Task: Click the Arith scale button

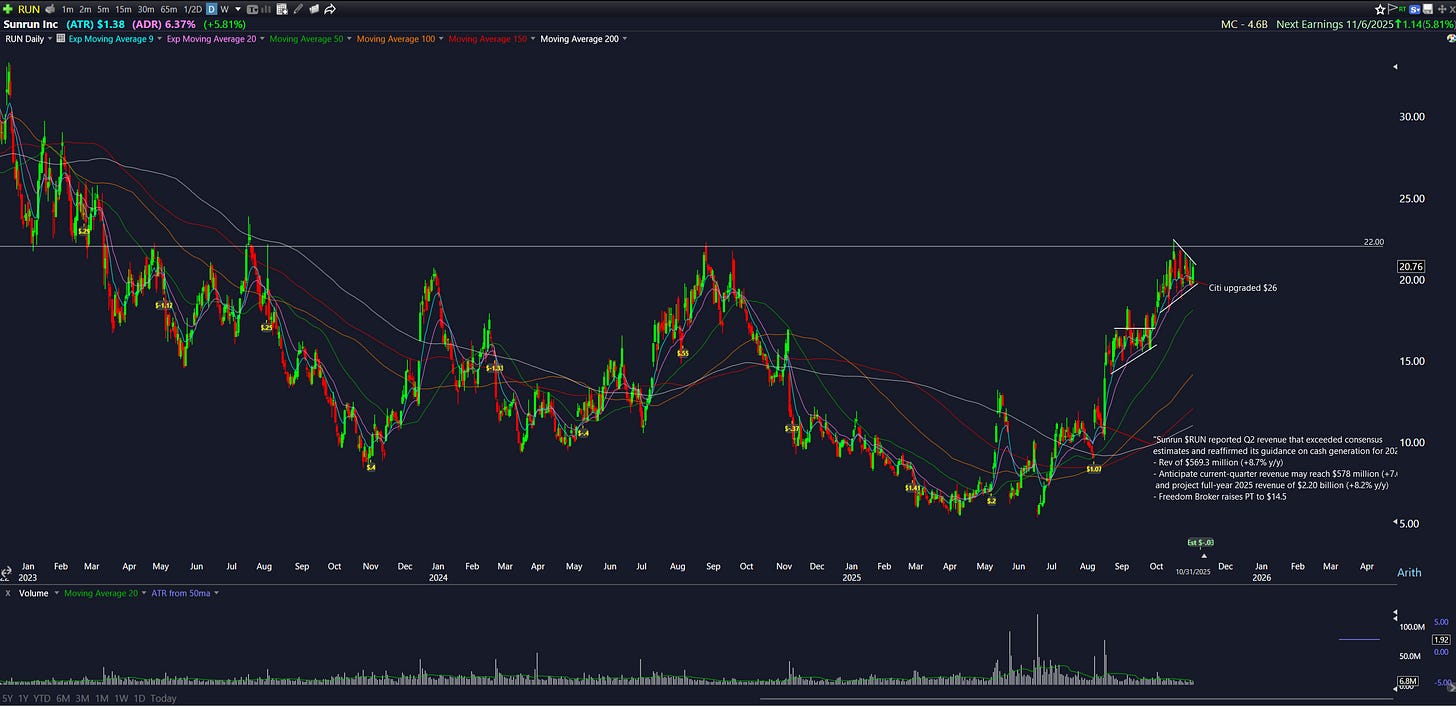Action: coord(1409,573)
